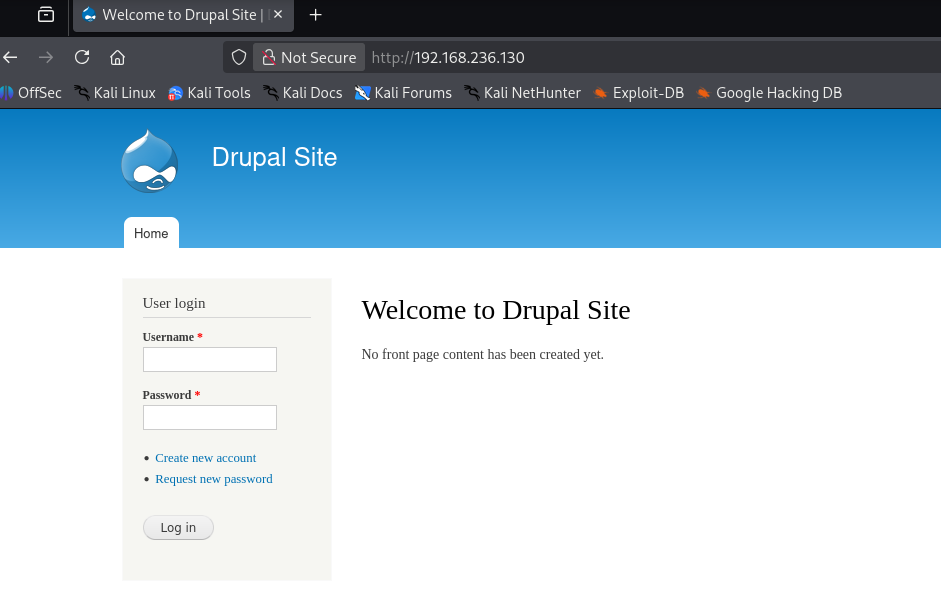Close the Welcome to Drupal Site tab

(x=278, y=14)
